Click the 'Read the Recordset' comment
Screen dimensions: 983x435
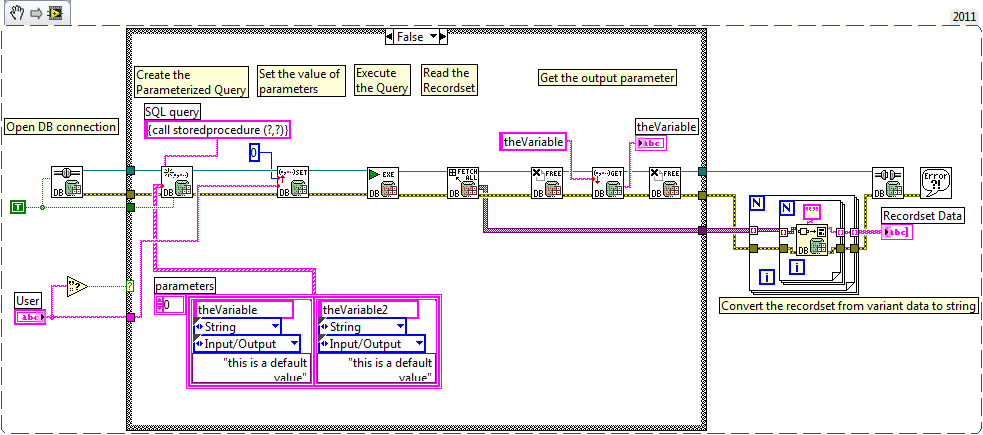coord(449,80)
